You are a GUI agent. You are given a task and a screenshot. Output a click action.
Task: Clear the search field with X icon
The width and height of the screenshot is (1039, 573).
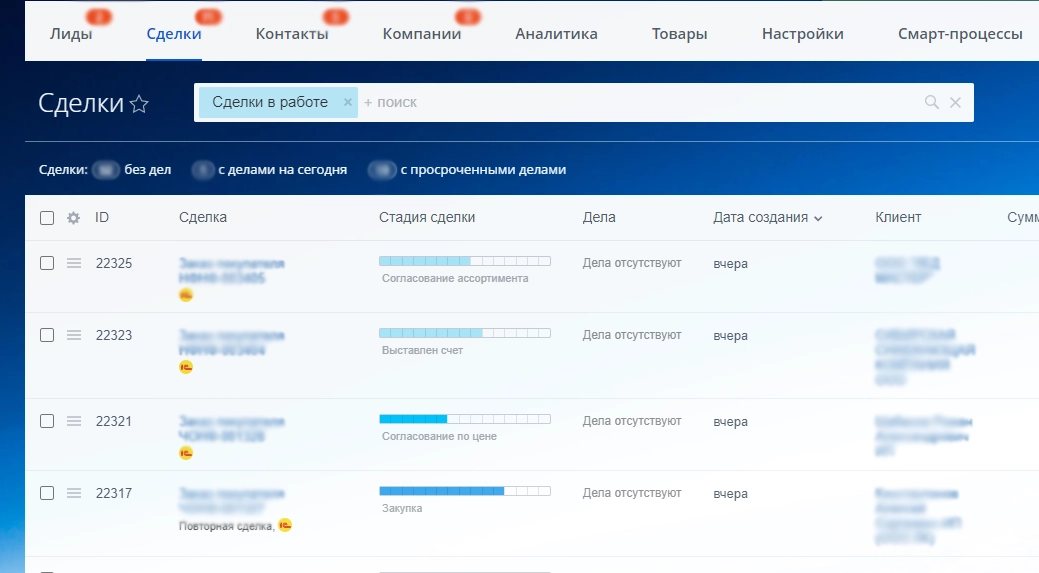click(x=955, y=102)
